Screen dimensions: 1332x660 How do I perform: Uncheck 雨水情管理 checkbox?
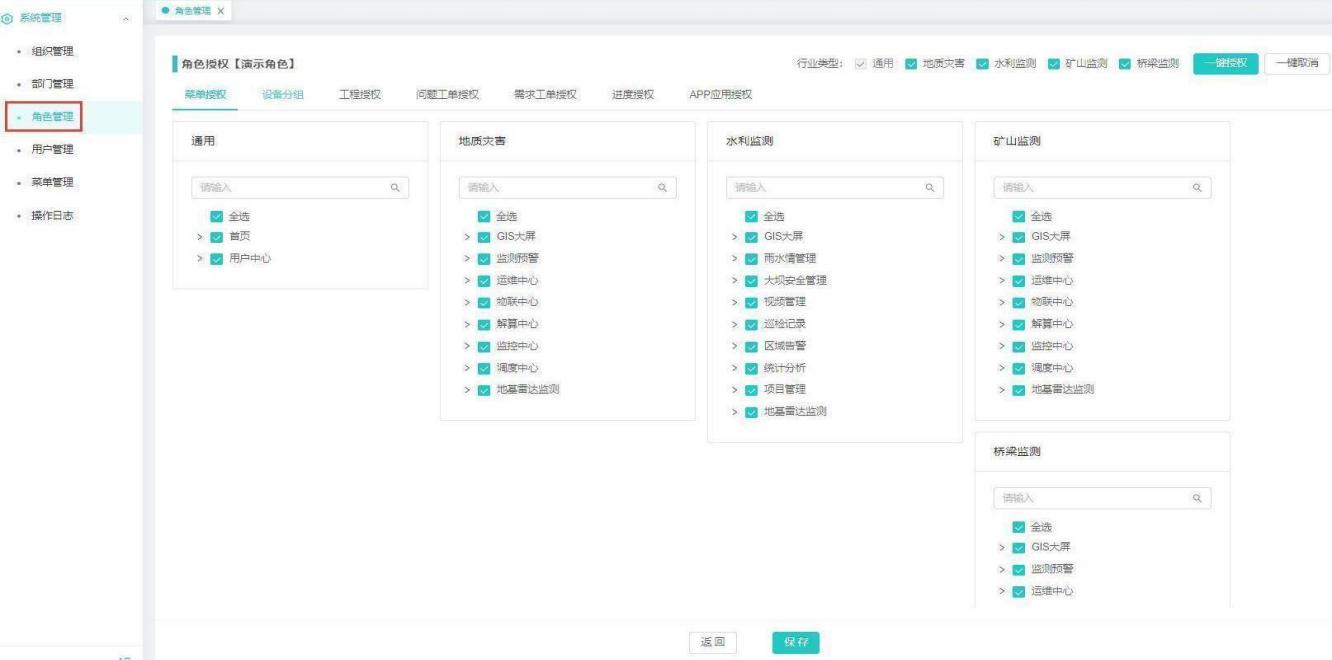pyautogui.click(x=751, y=258)
